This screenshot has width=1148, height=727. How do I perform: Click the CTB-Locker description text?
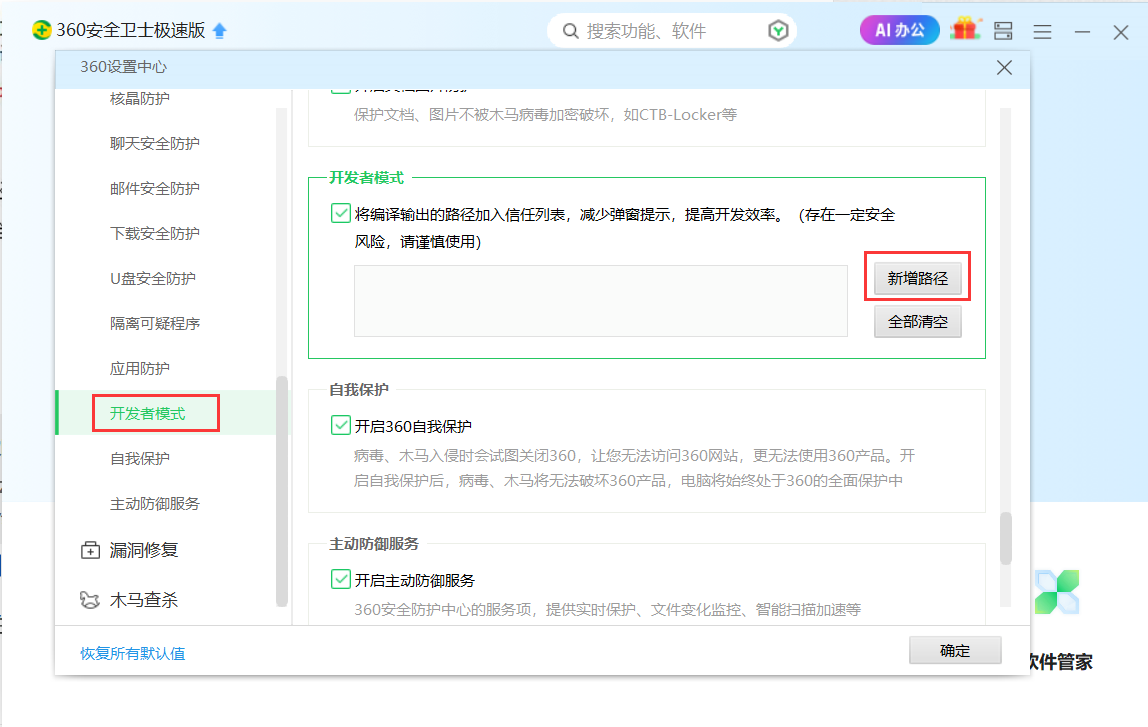(x=545, y=115)
